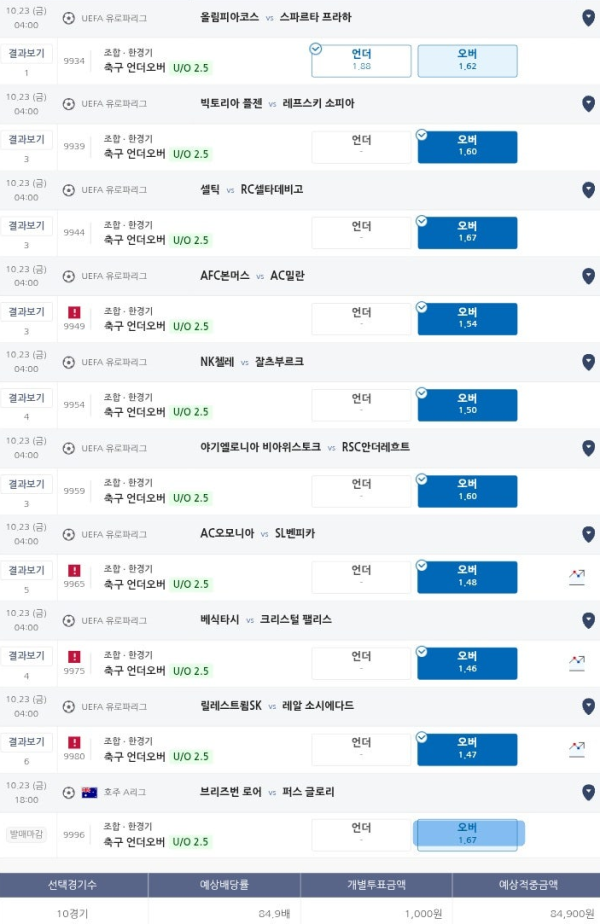
Task: Open odds trend chart for 베식타시 match
Action: (x=577, y=662)
